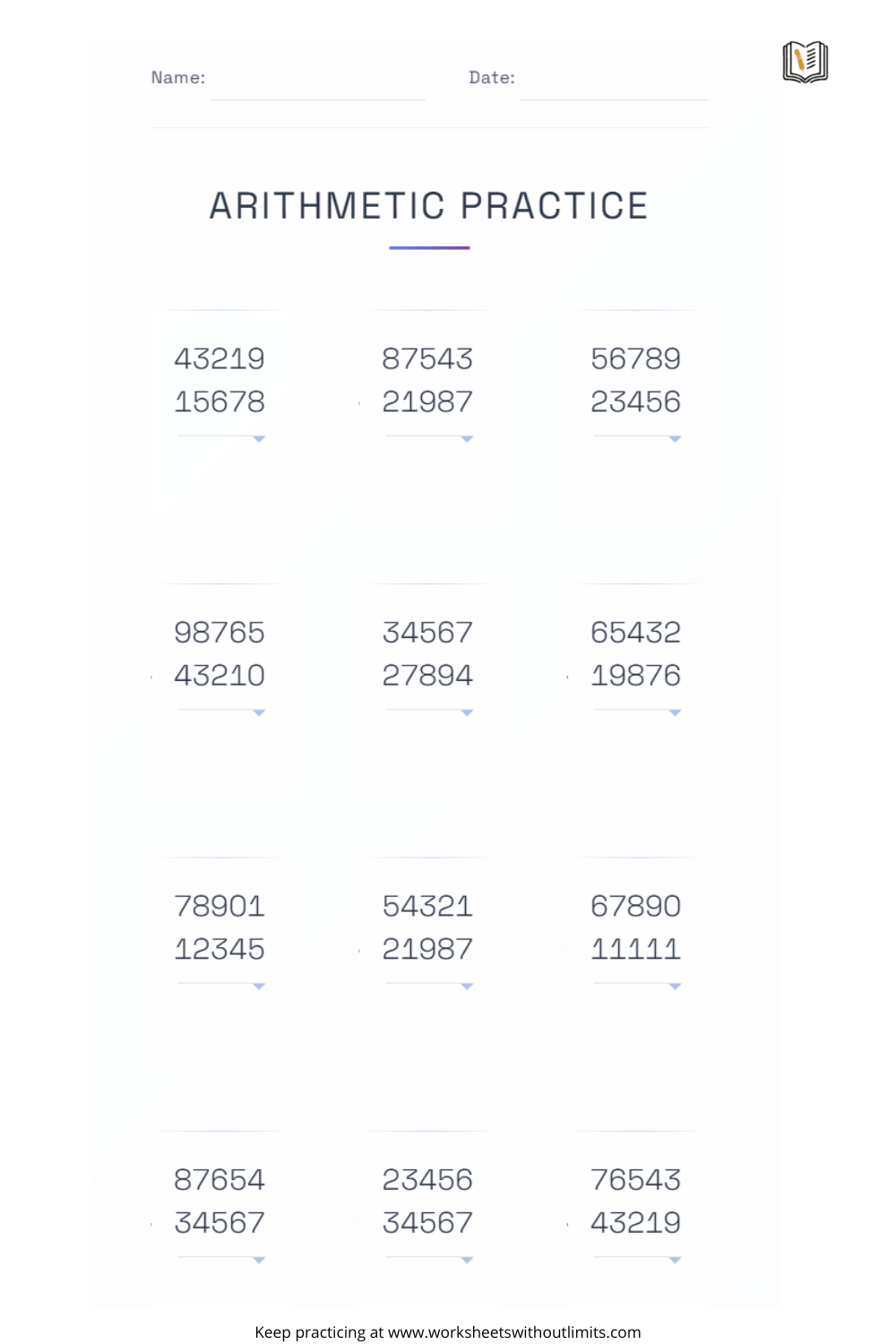Click the arrow under 65432 and 19876
This screenshot has height=1344, width=896.
tap(676, 713)
